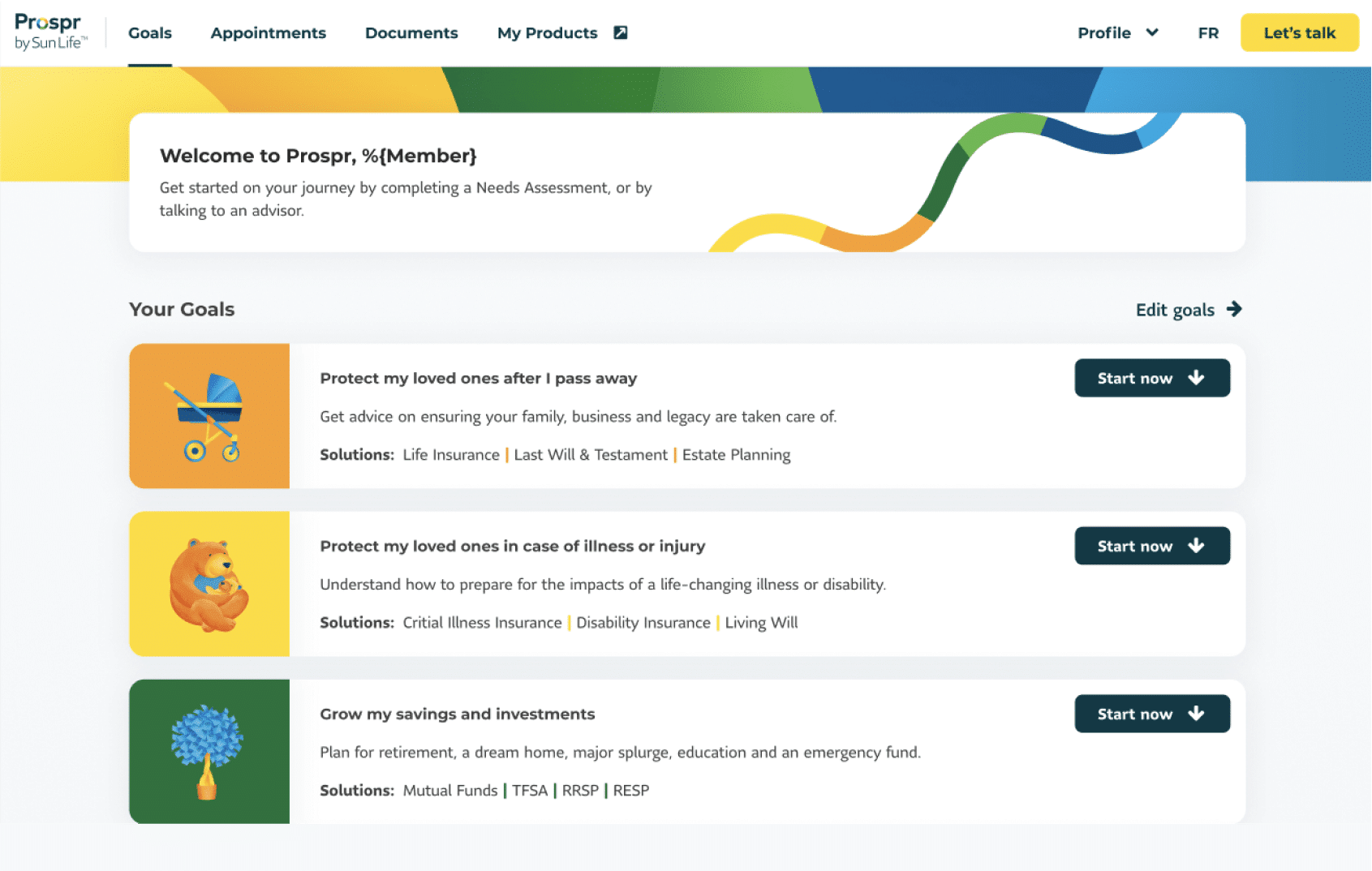Click 'Disability Insurance' solution text
The width and height of the screenshot is (1372, 871).
tap(643, 623)
